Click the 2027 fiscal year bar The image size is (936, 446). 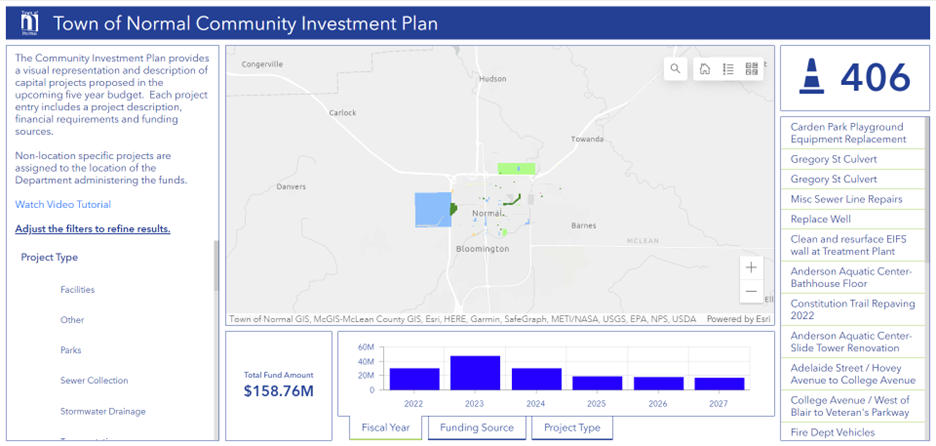click(x=719, y=384)
